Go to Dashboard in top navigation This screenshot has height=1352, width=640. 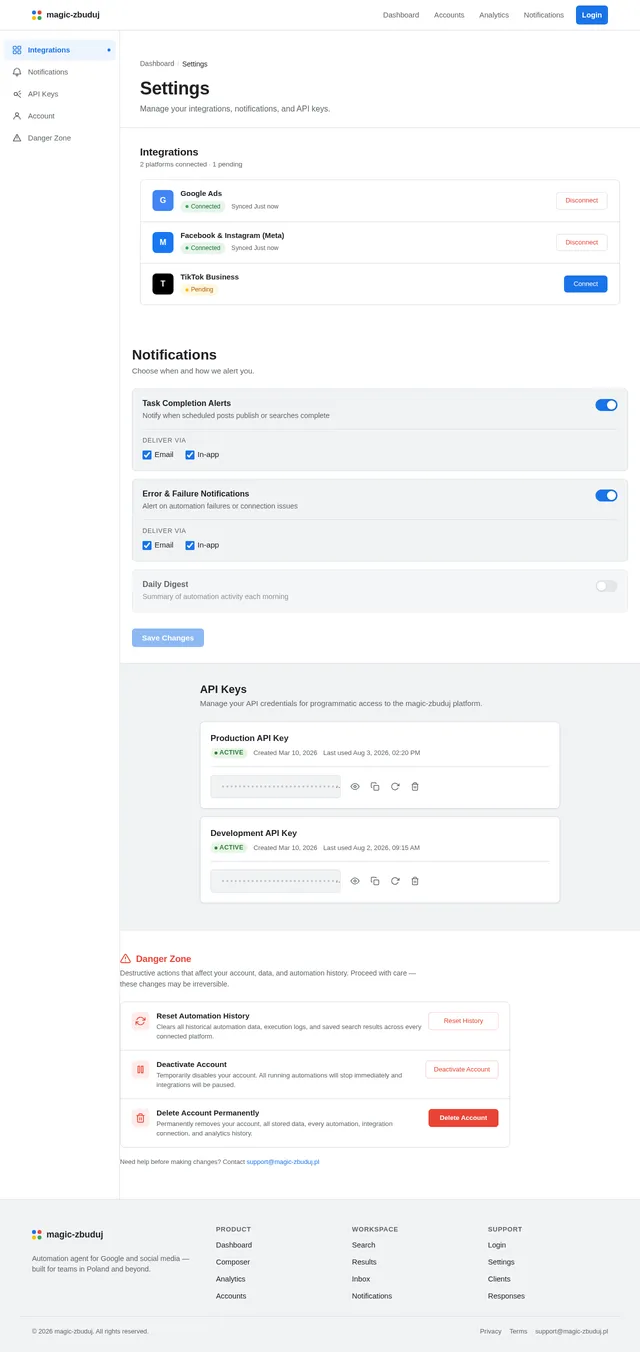(401, 15)
